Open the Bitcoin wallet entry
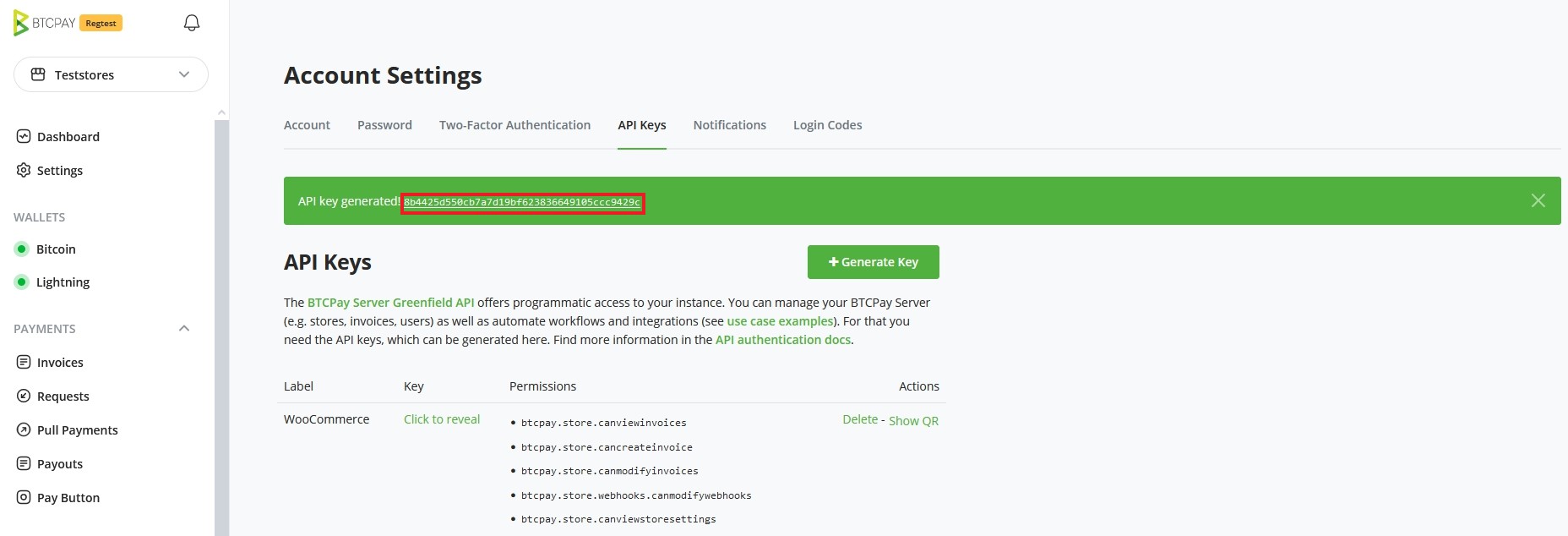This screenshot has width=1568, height=536. click(56, 249)
